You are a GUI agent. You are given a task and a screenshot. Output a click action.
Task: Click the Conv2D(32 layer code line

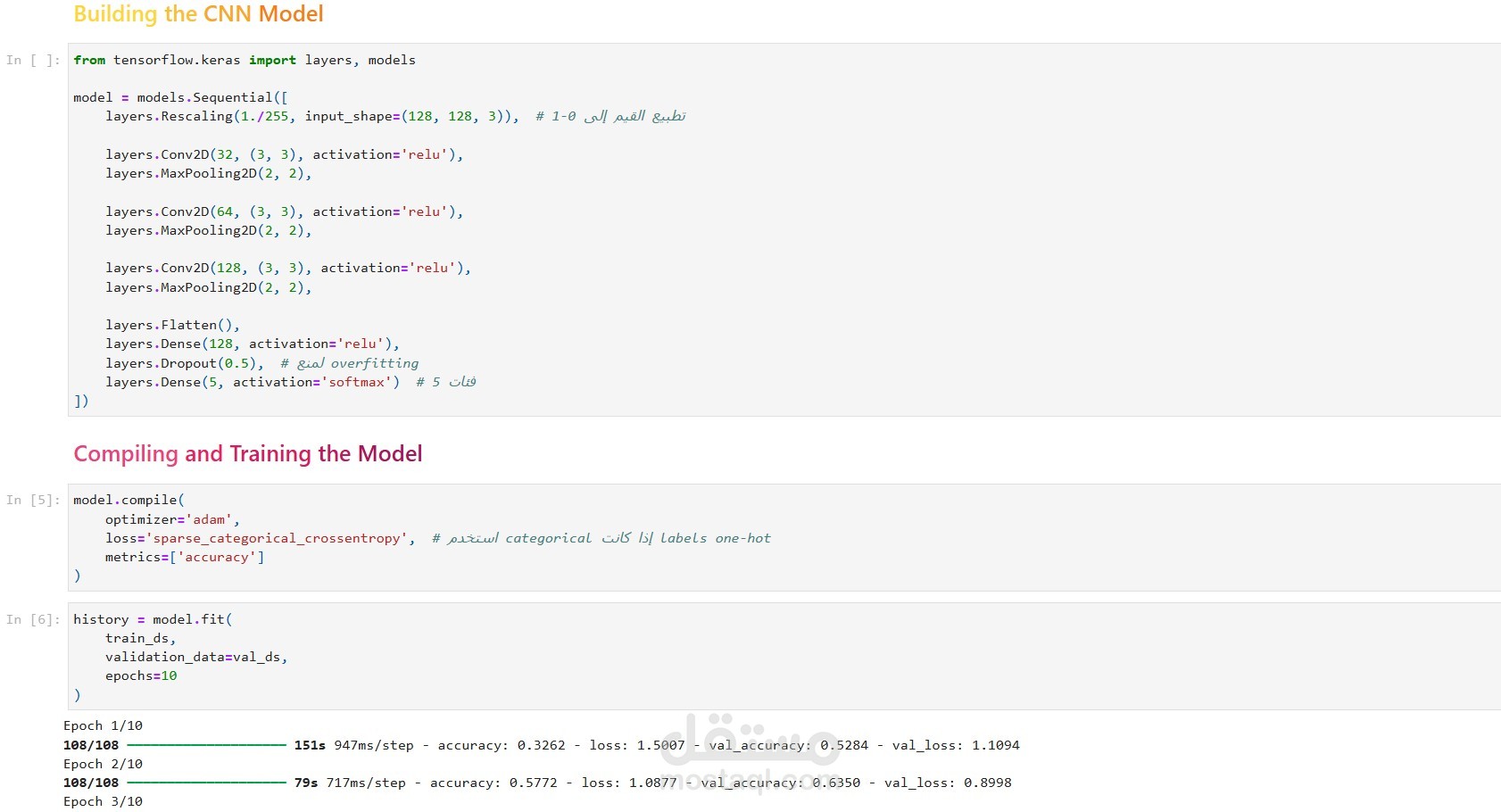[285, 154]
